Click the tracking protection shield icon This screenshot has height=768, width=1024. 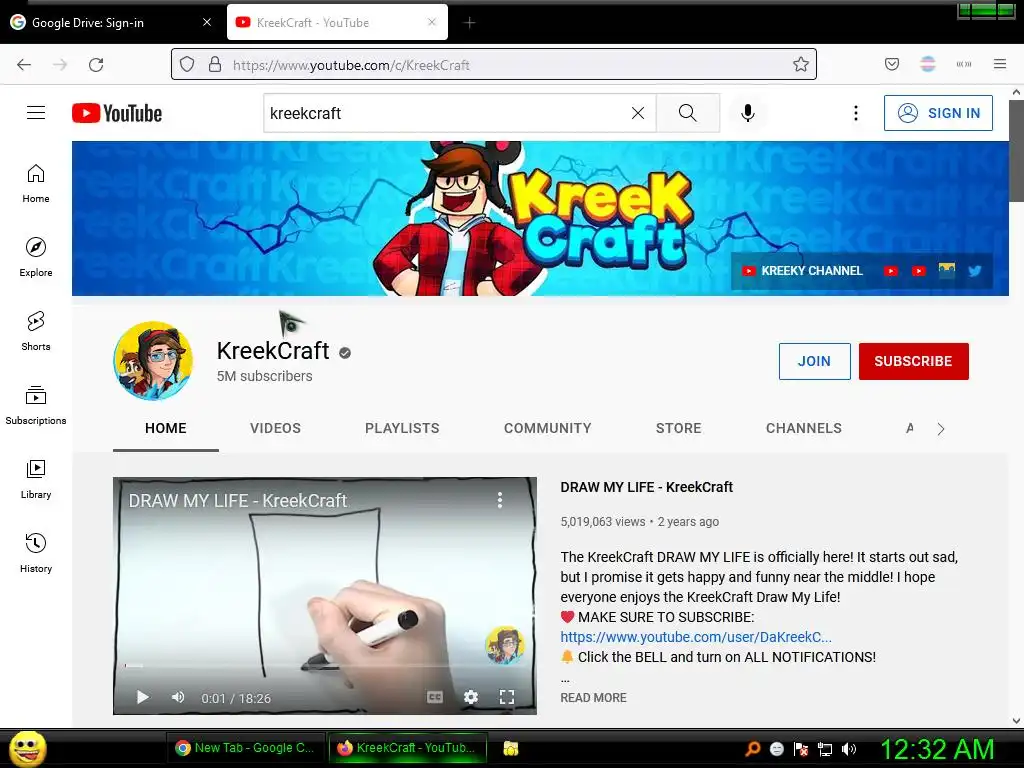187,65
